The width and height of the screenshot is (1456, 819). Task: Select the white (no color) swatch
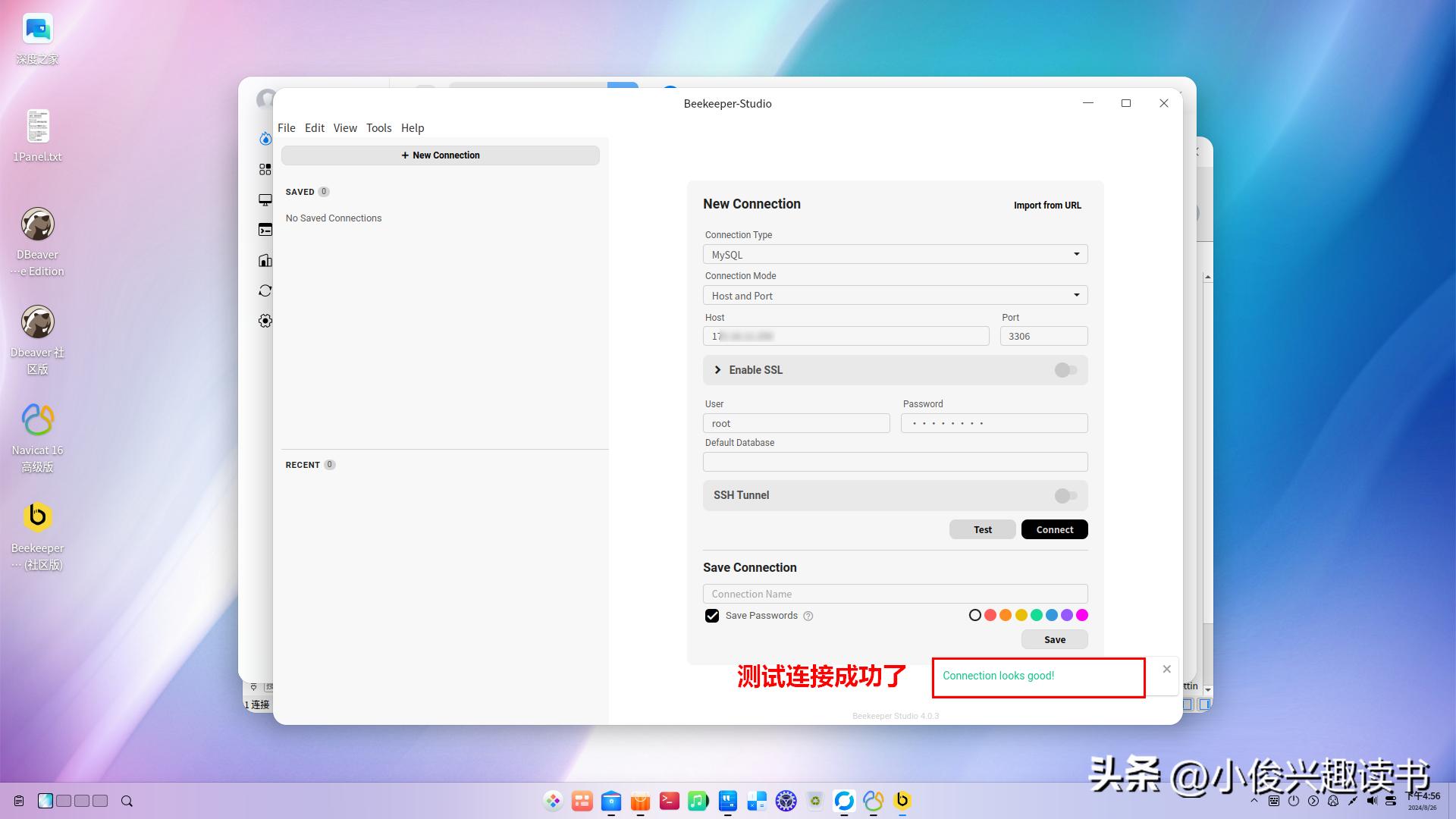click(975, 615)
